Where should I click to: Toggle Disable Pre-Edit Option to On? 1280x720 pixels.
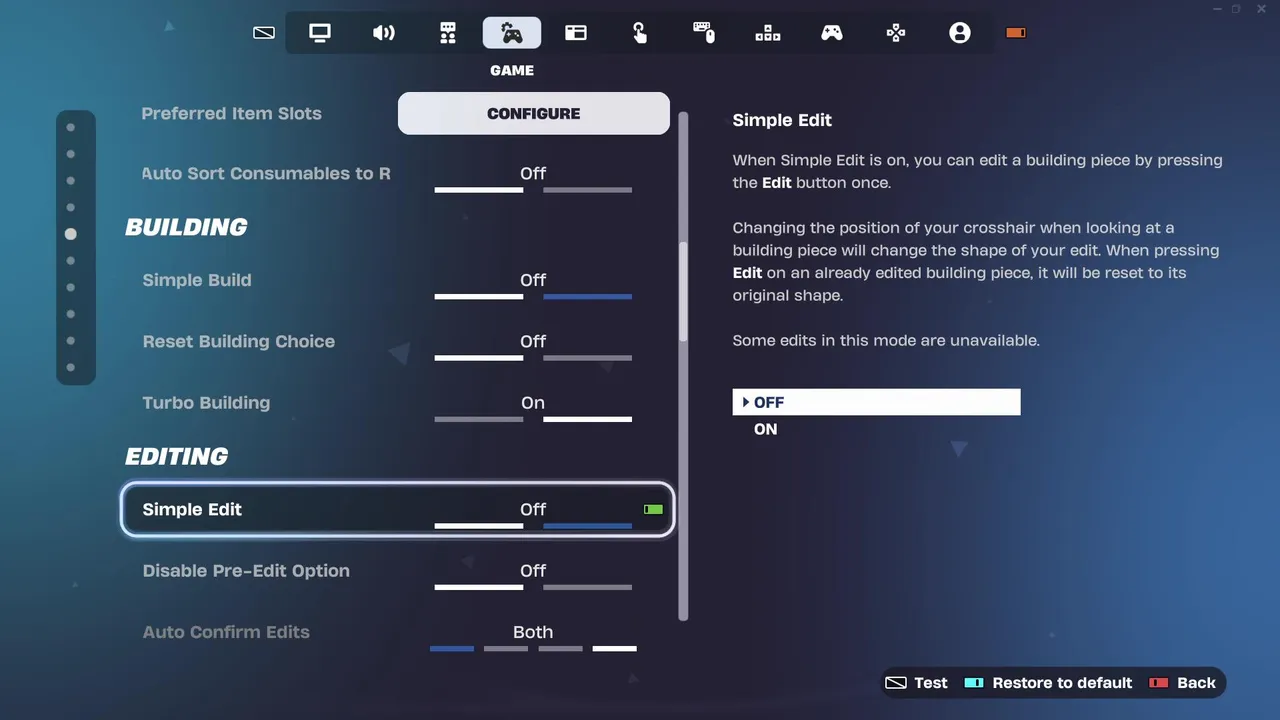(x=587, y=587)
